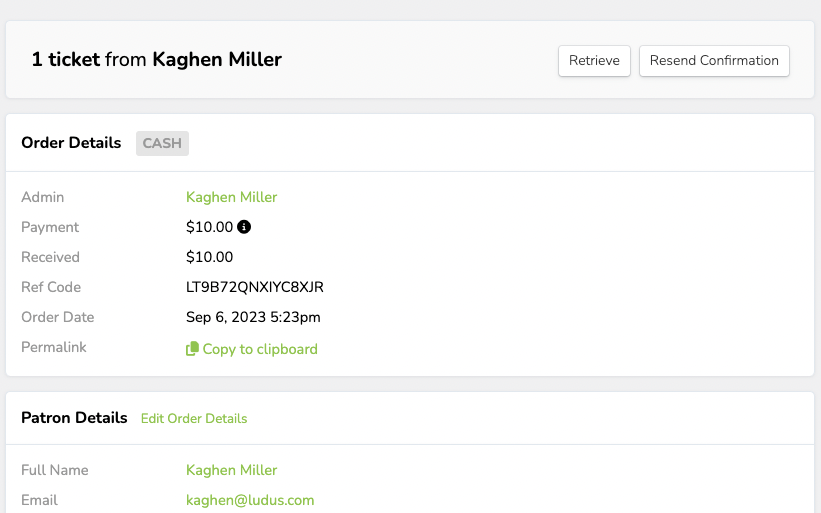Click the kaghen@ludus.com email link
Image resolution: width=821 pixels, height=513 pixels.
(250, 500)
